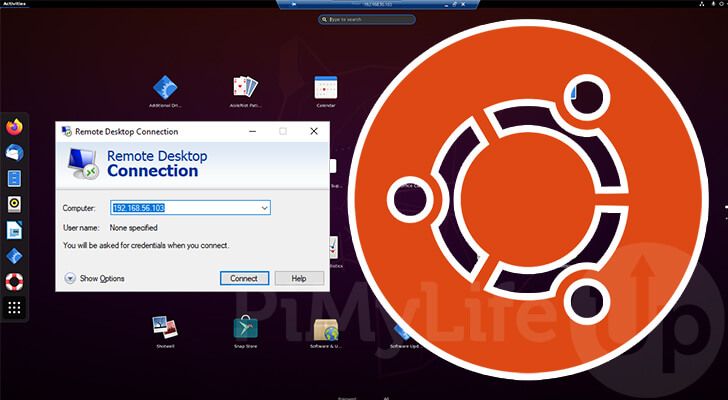Expand Show Options in Remote Desktop dialog
728x400 pixels.
[x=95, y=278]
